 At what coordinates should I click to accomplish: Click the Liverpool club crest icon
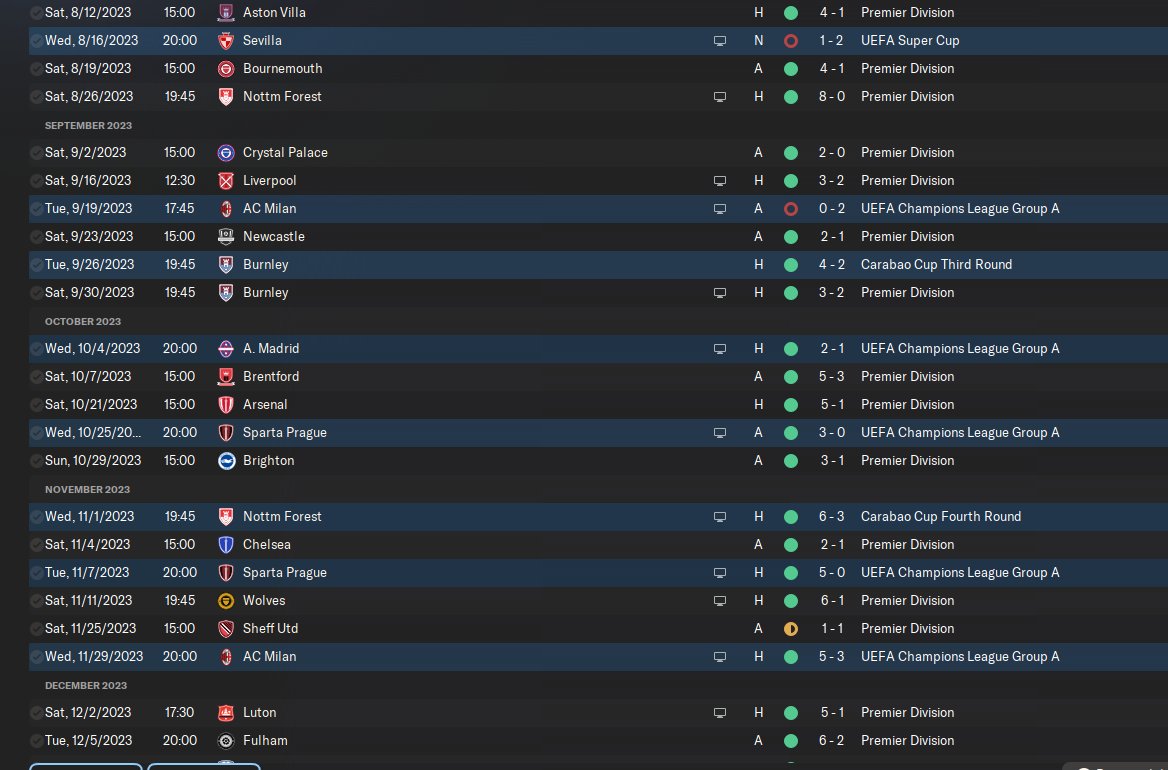226,181
